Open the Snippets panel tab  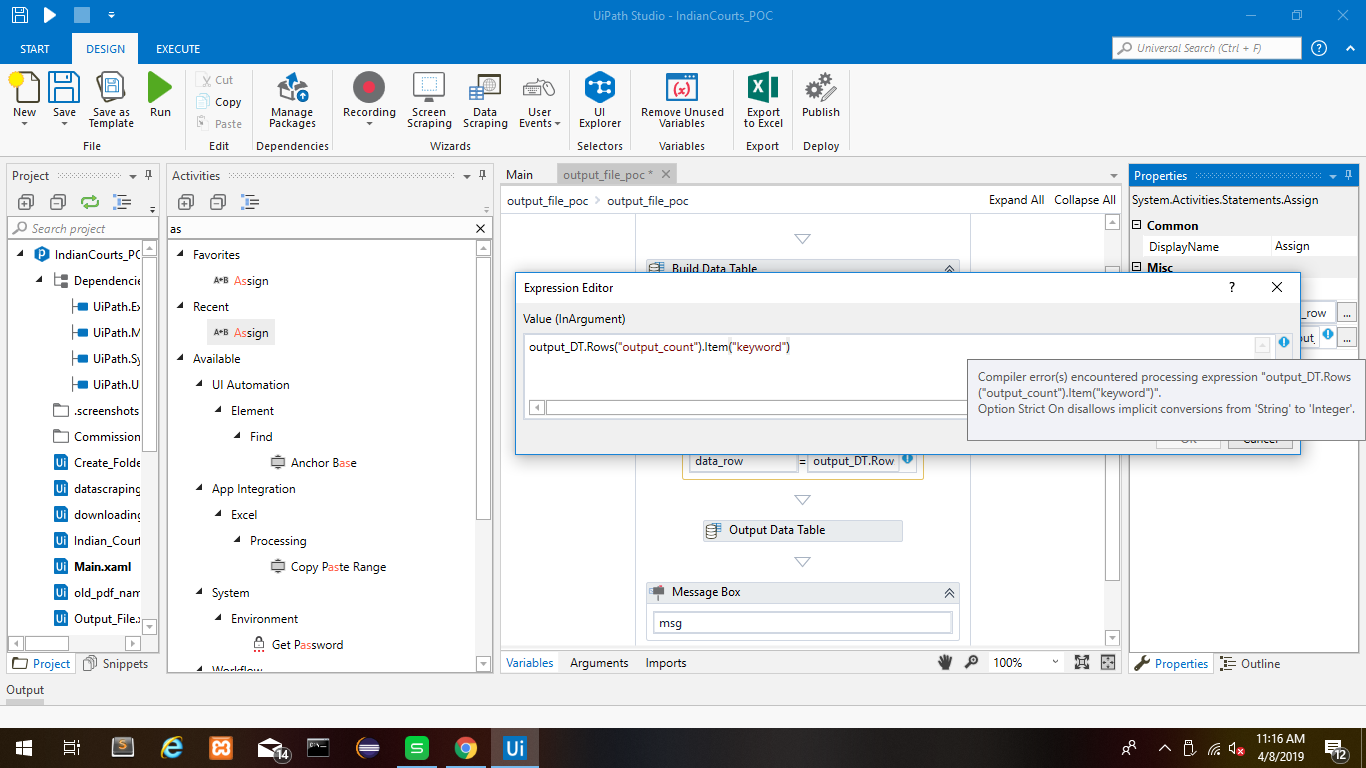pos(117,664)
